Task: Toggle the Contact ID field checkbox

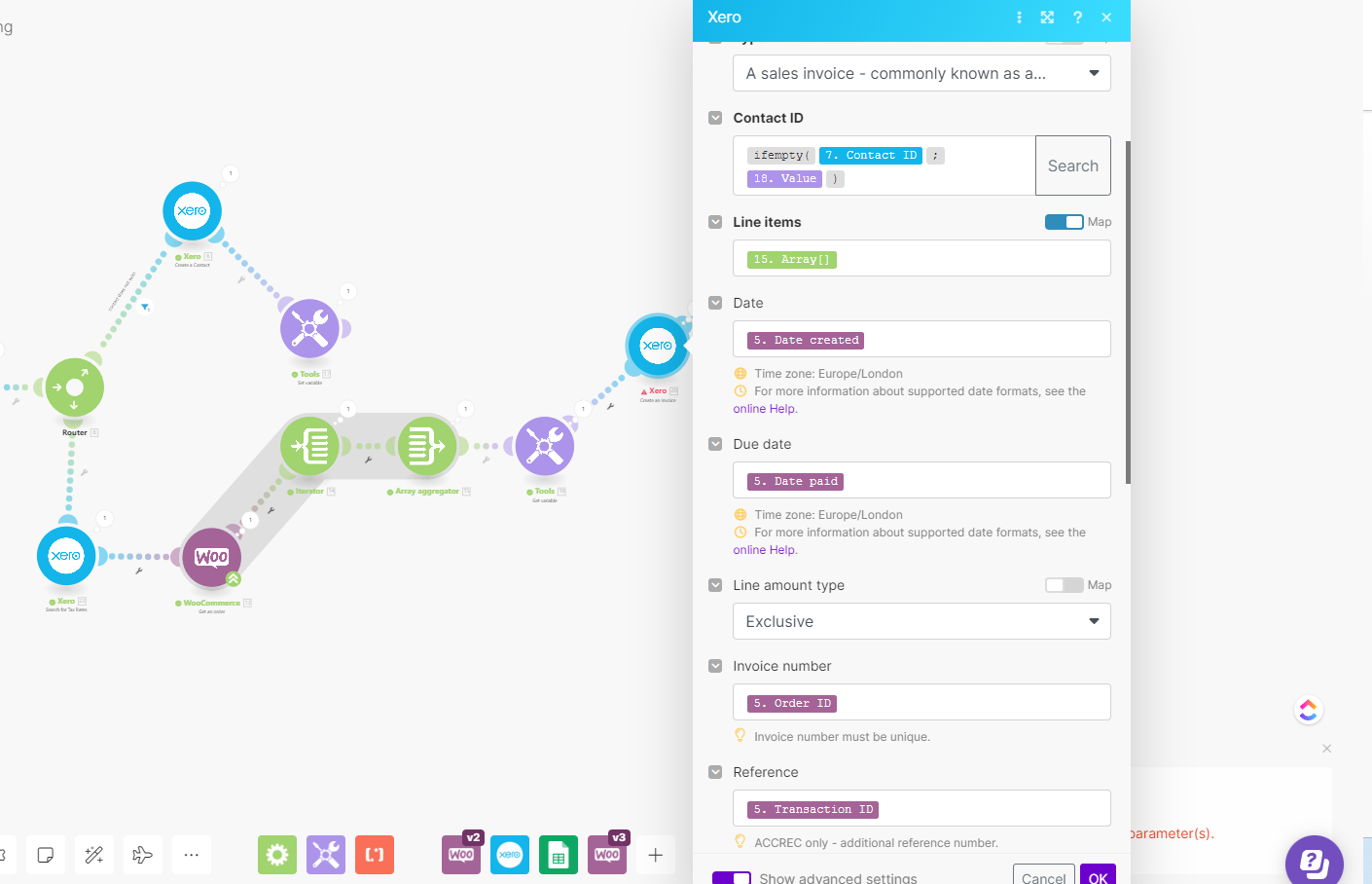Action: [x=715, y=118]
